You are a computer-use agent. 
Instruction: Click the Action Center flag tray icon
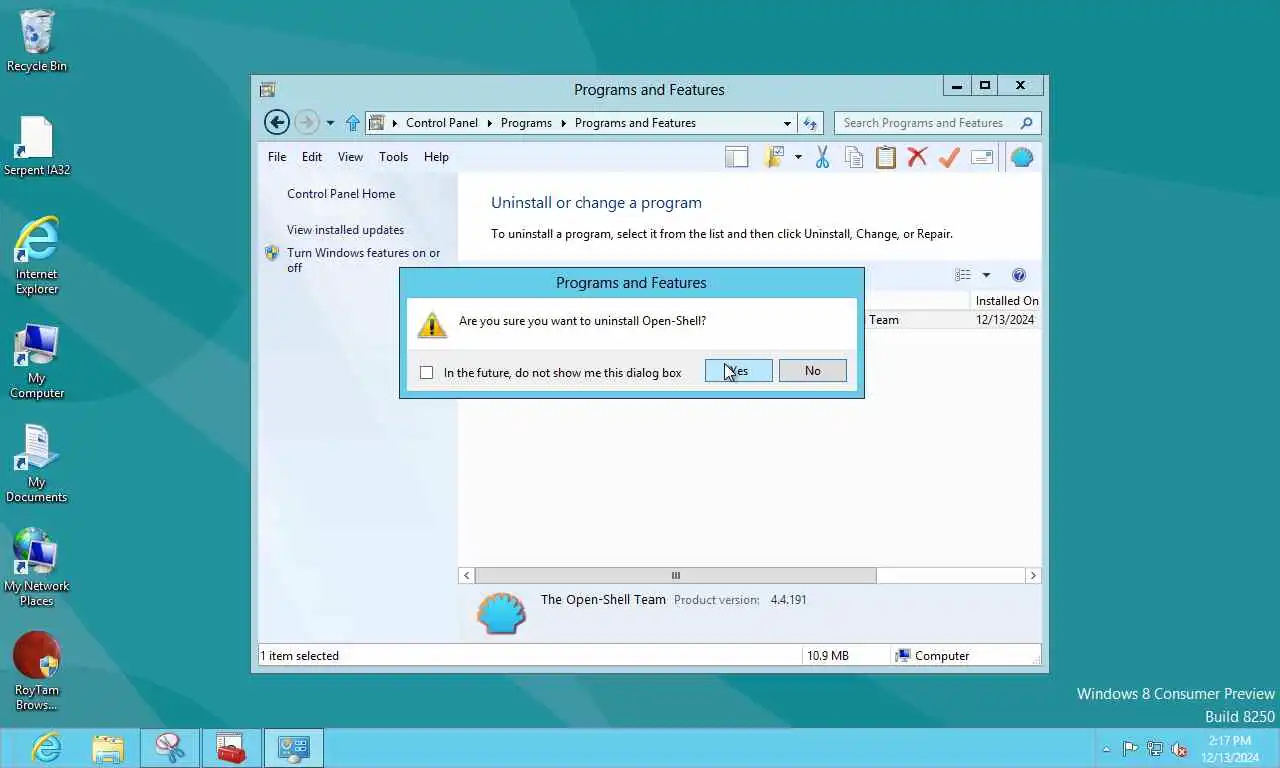[x=1130, y=748]
